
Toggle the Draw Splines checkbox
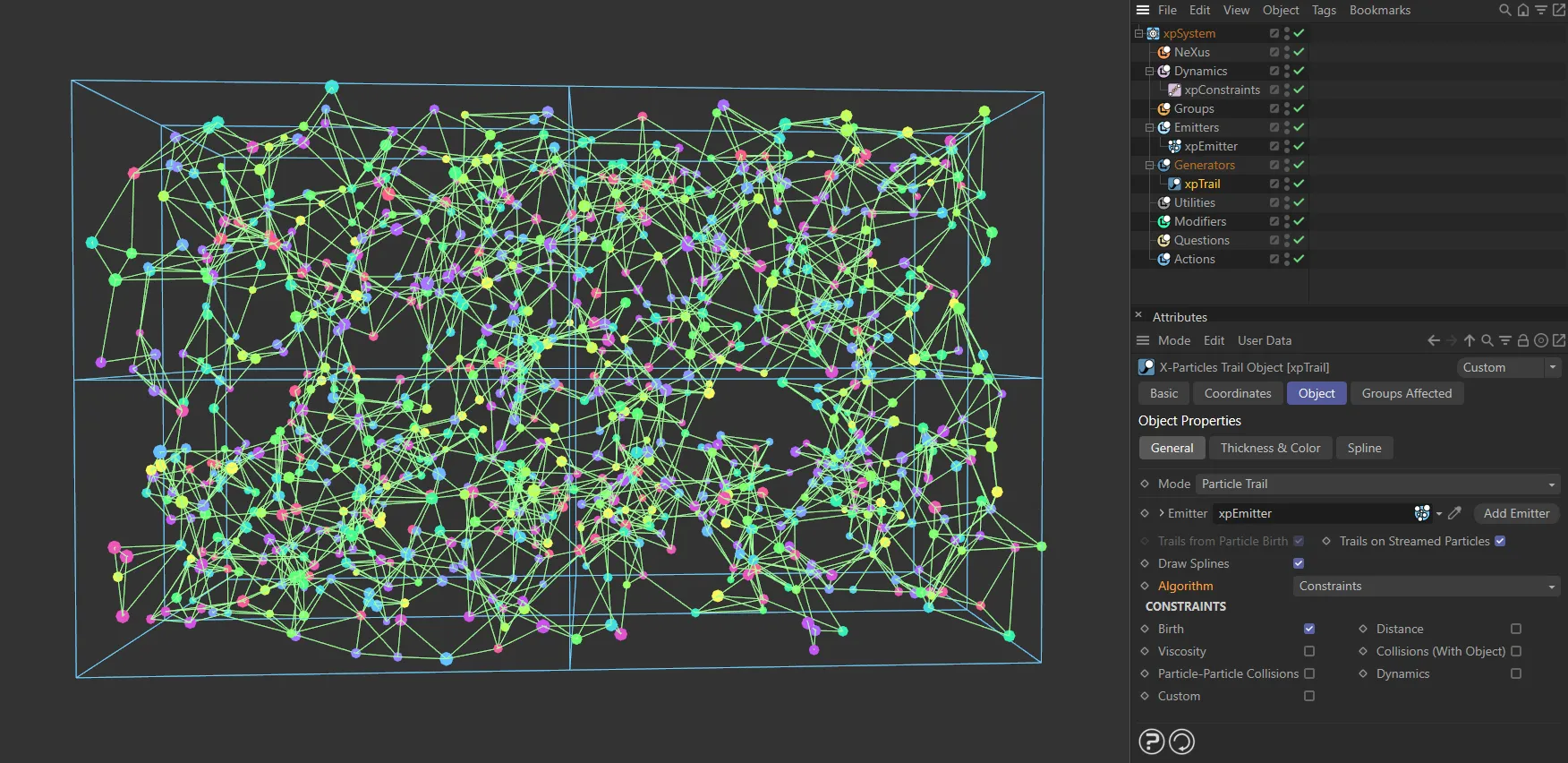1299,563
